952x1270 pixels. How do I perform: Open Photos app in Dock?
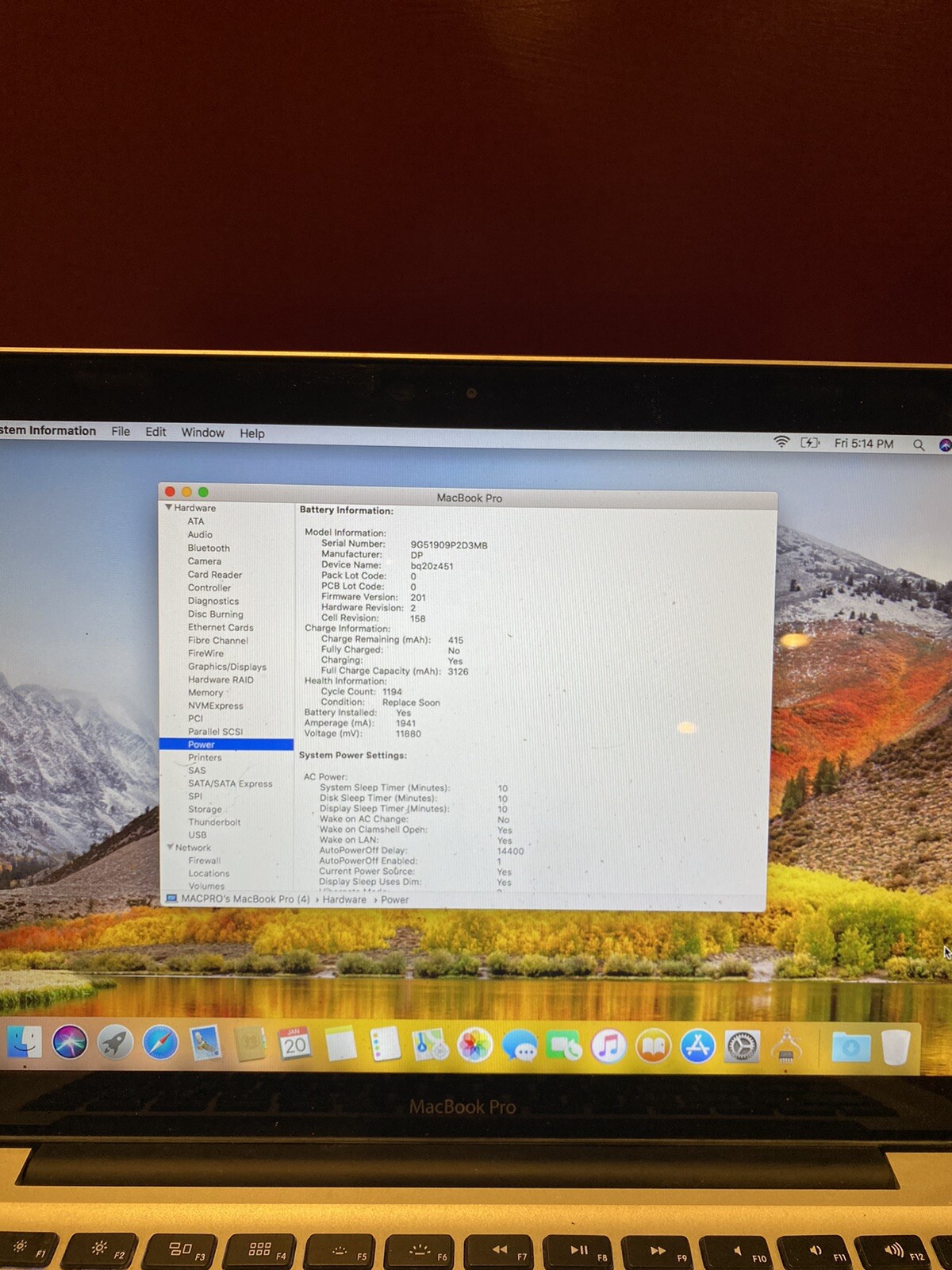coord(475,1045)
